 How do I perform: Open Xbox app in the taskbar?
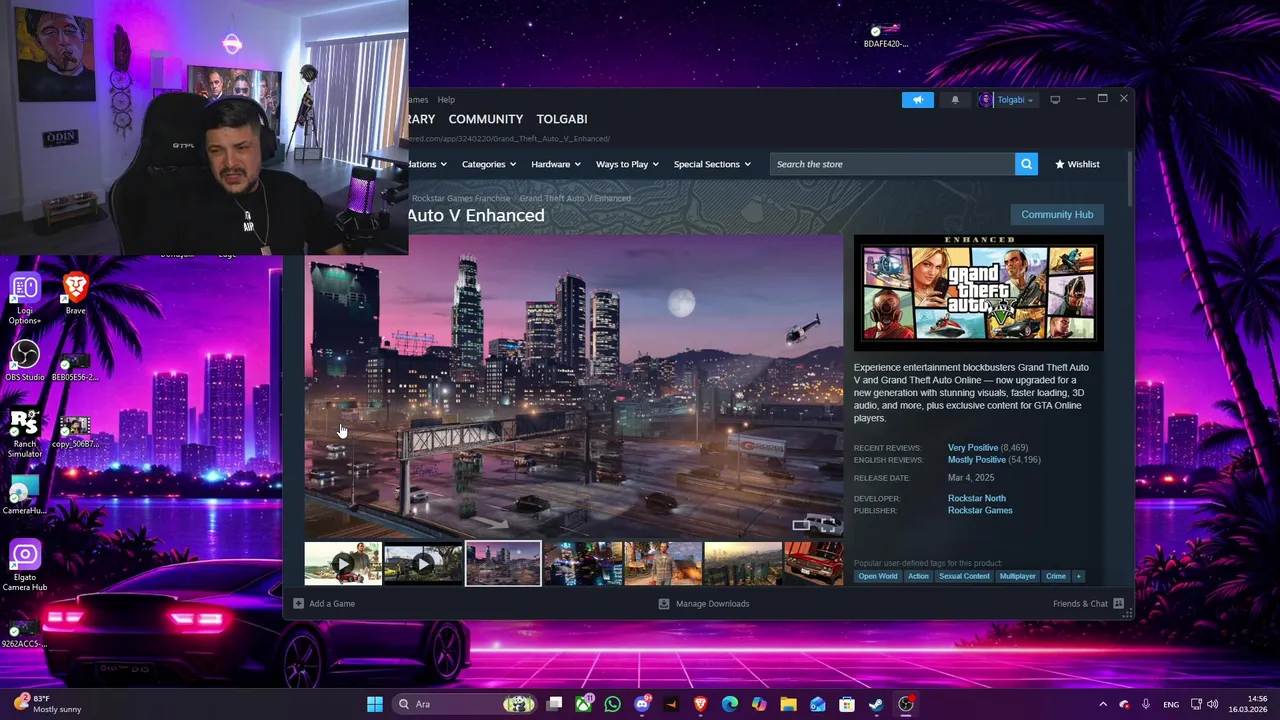tap(583, 704)
